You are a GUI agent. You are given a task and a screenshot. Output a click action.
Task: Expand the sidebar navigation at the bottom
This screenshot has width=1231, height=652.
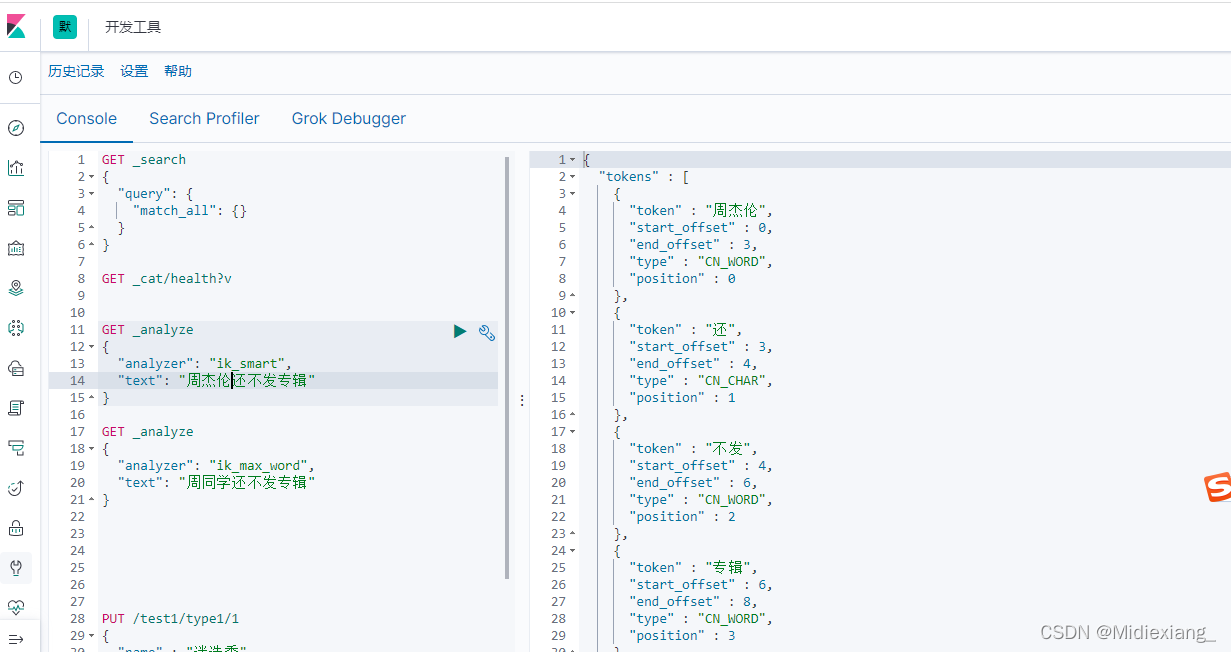[16, 639]
